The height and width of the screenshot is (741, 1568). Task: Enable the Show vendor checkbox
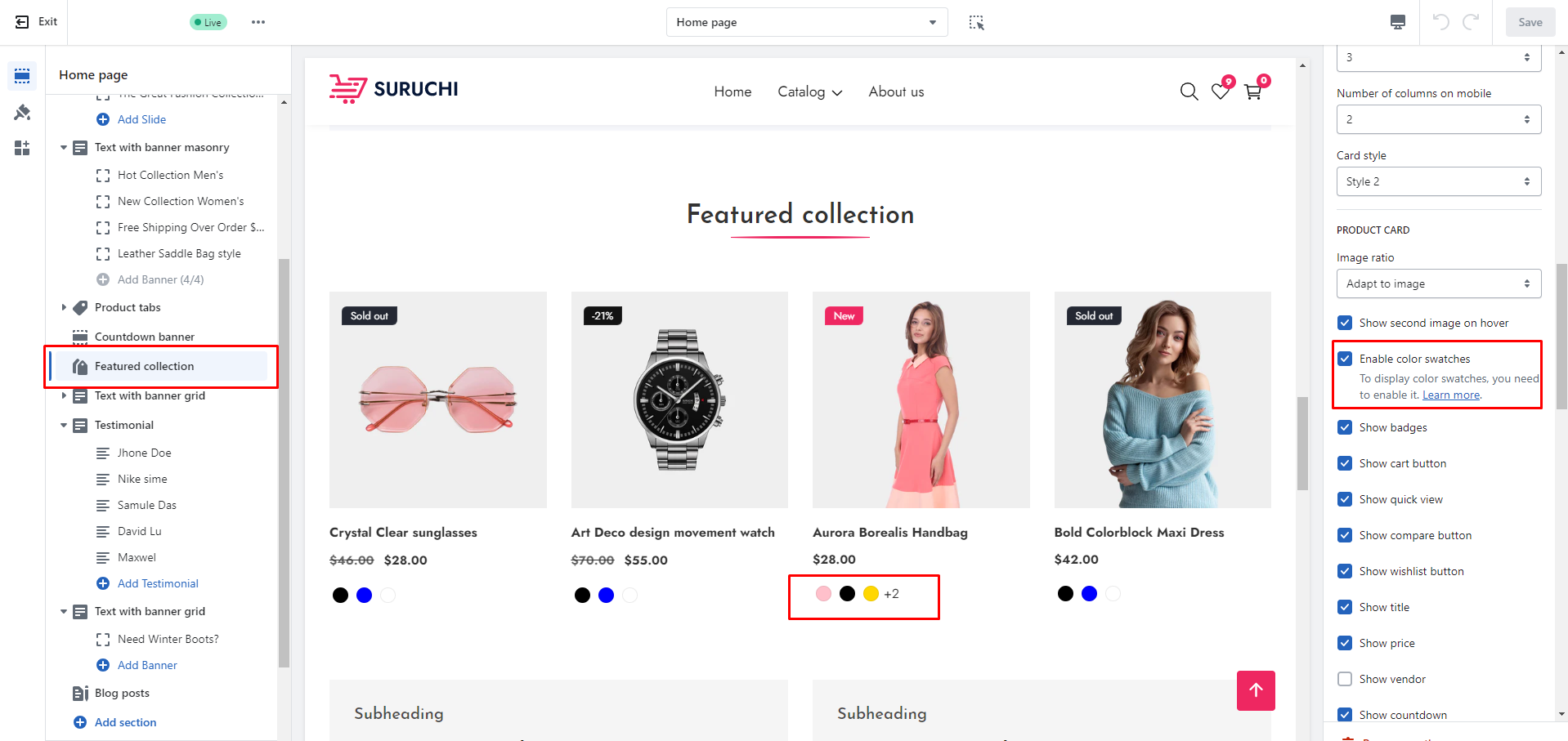coord(1345,679)
